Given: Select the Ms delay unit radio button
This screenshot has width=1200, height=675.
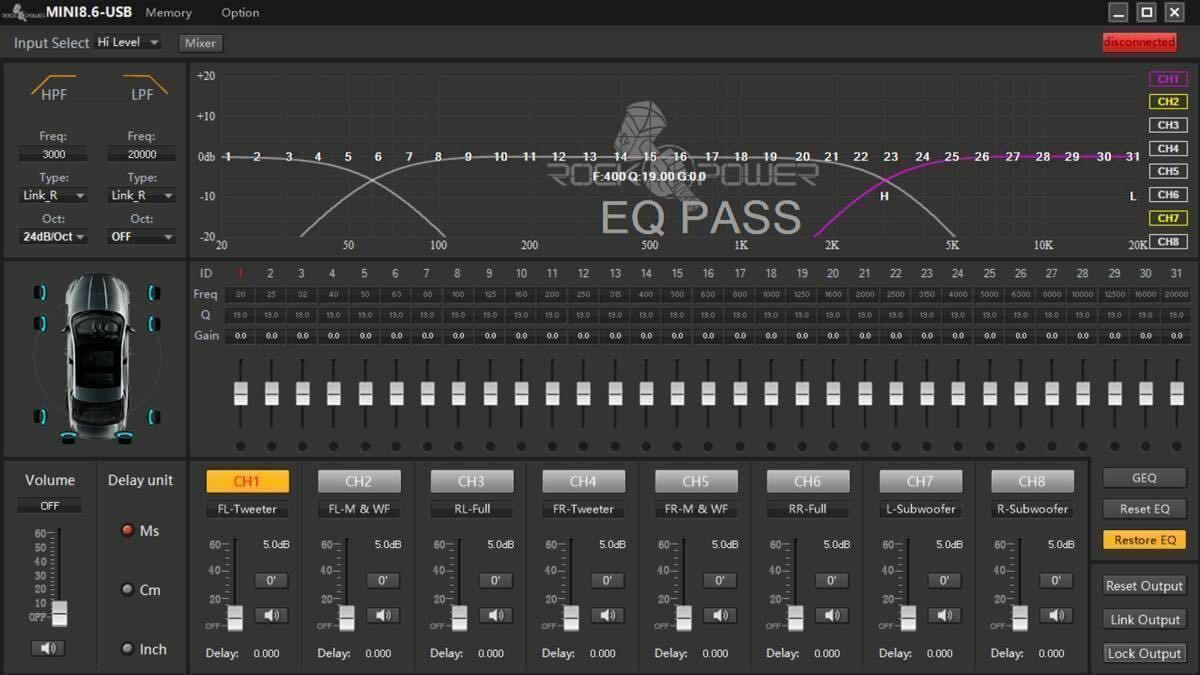Looking at the screenshot, I should coord(128,531).
